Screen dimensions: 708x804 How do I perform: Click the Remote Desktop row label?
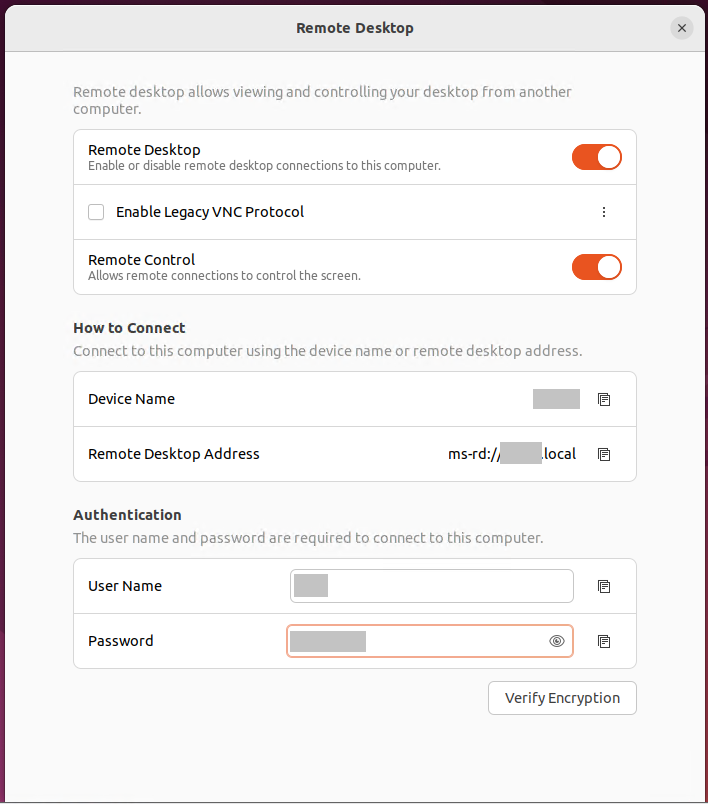coord(144,150)
